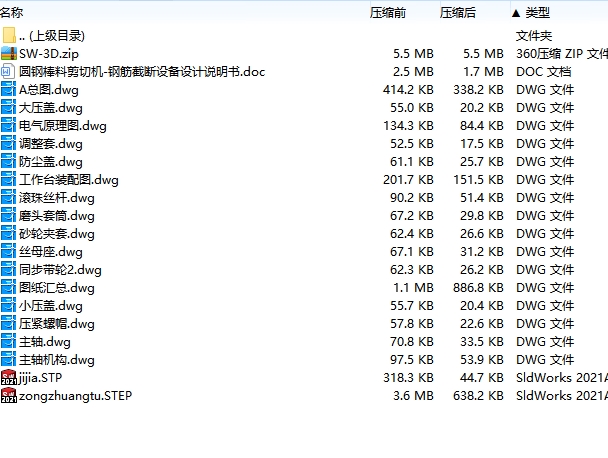This screenshot has width=608, height=458.
Task: Click the DWG icon beside 防尘盖.dwg
Action: pyautogui.click(x=9, y=161)
